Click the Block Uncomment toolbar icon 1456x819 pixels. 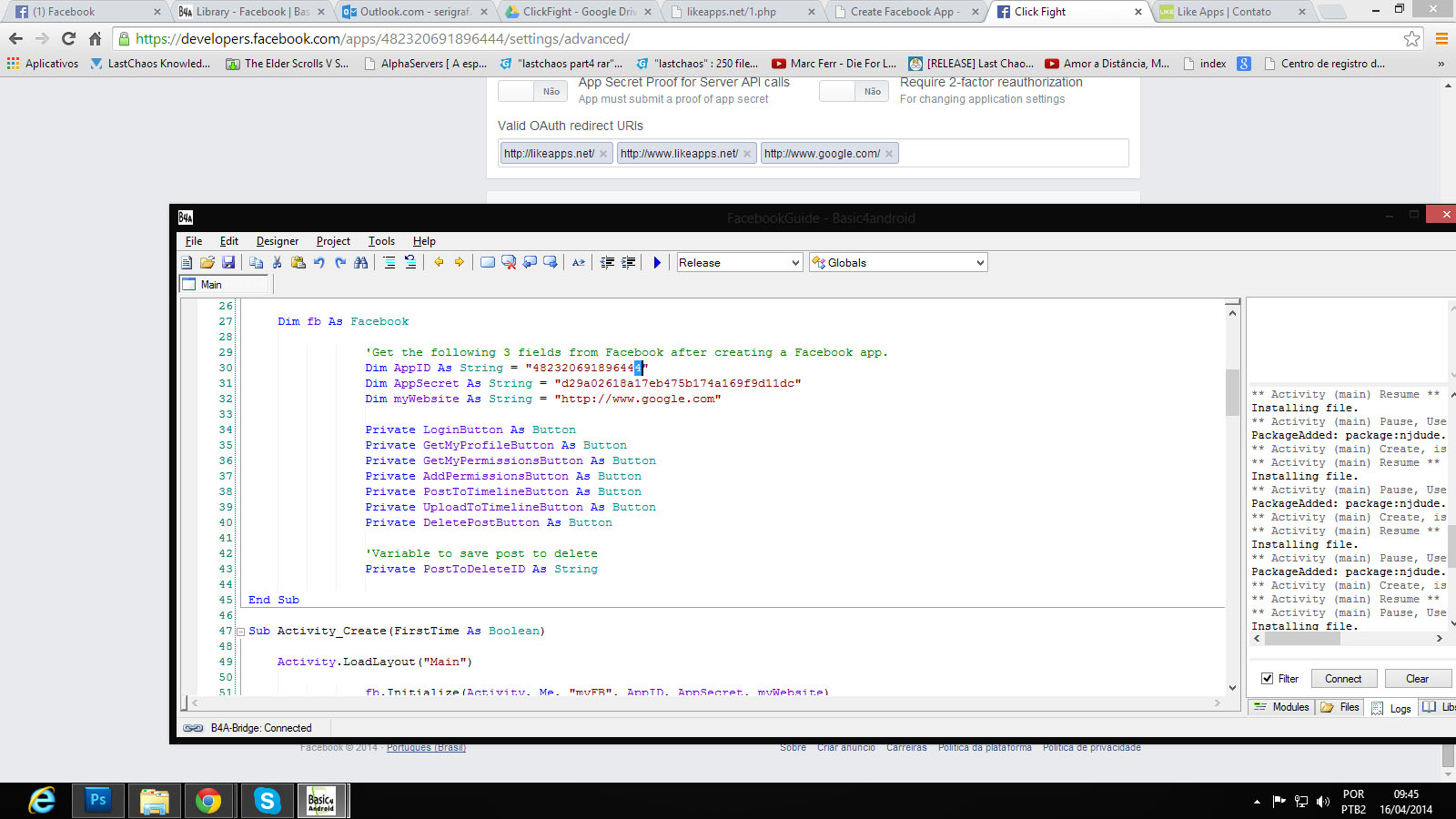pyautogui.click(x=410, y=263)
